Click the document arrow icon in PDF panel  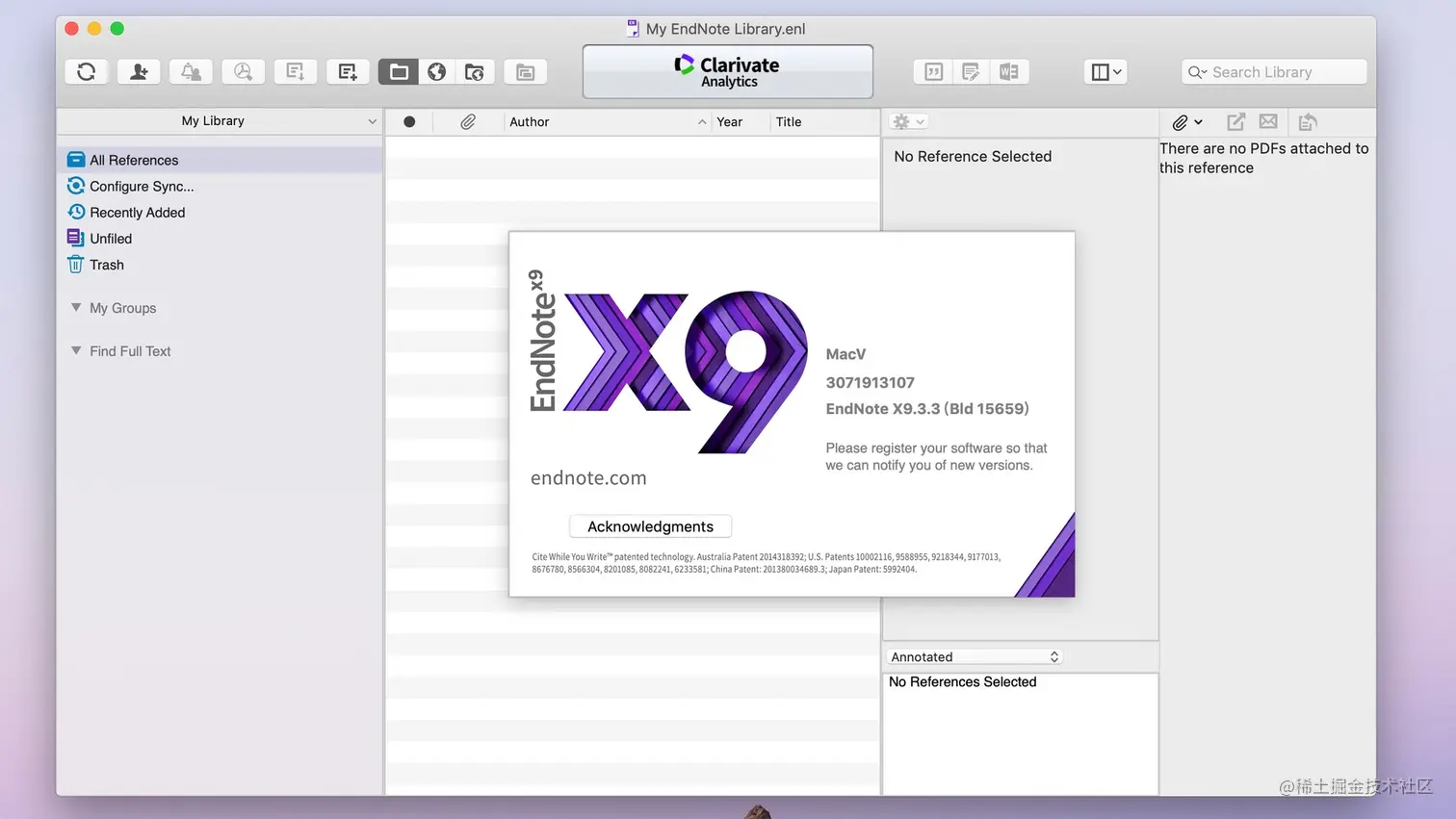tap(1307, 122)
